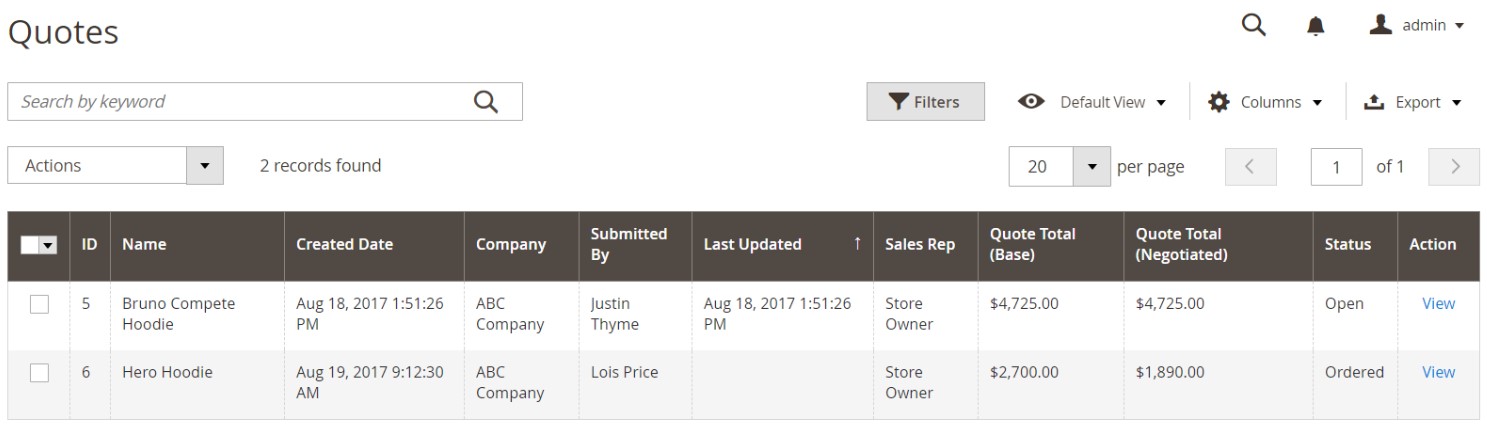Viewport: 1487px width, 429px height.
Task: Expand the per page count dropdown
Action: [1092, 167]
